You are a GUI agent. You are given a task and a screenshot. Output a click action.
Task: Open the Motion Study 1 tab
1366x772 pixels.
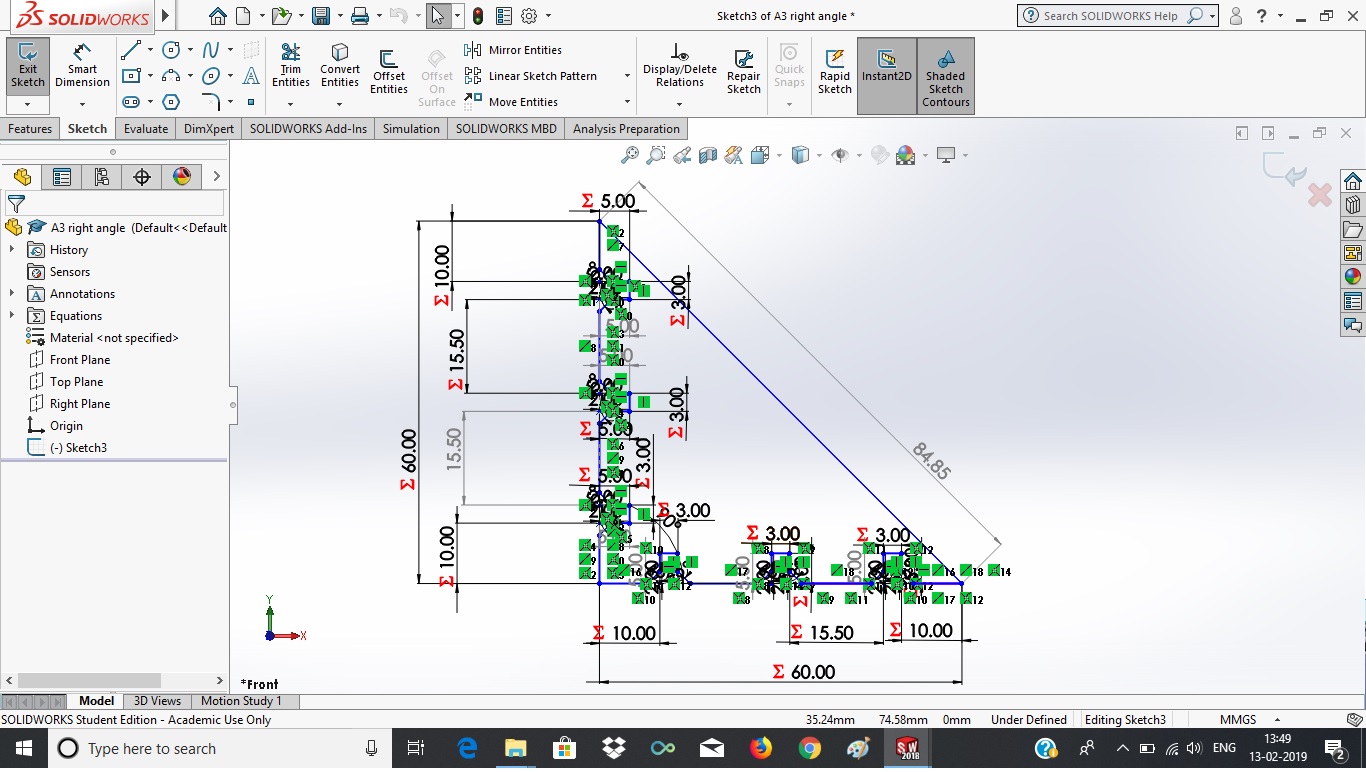(x=241, y=701)
